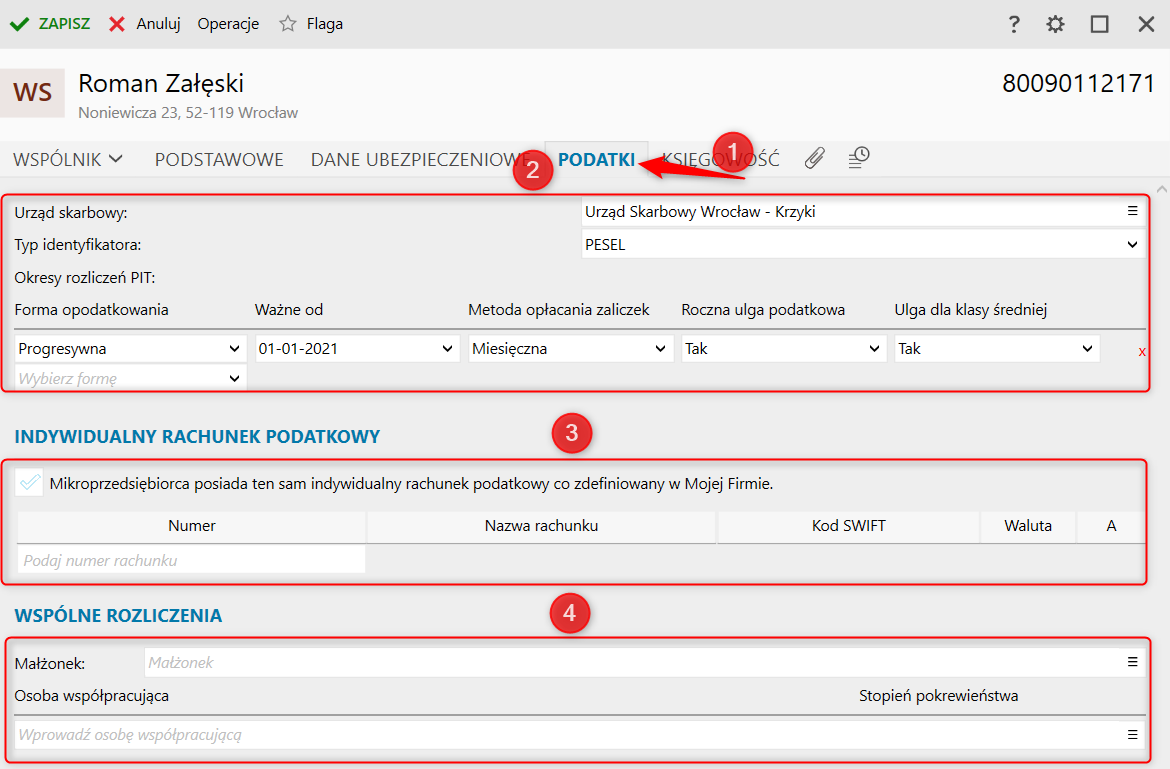1170x769 pixels.
Task: Click the Metoda opłacania zaliczek column label
Action: click(559, 310)
